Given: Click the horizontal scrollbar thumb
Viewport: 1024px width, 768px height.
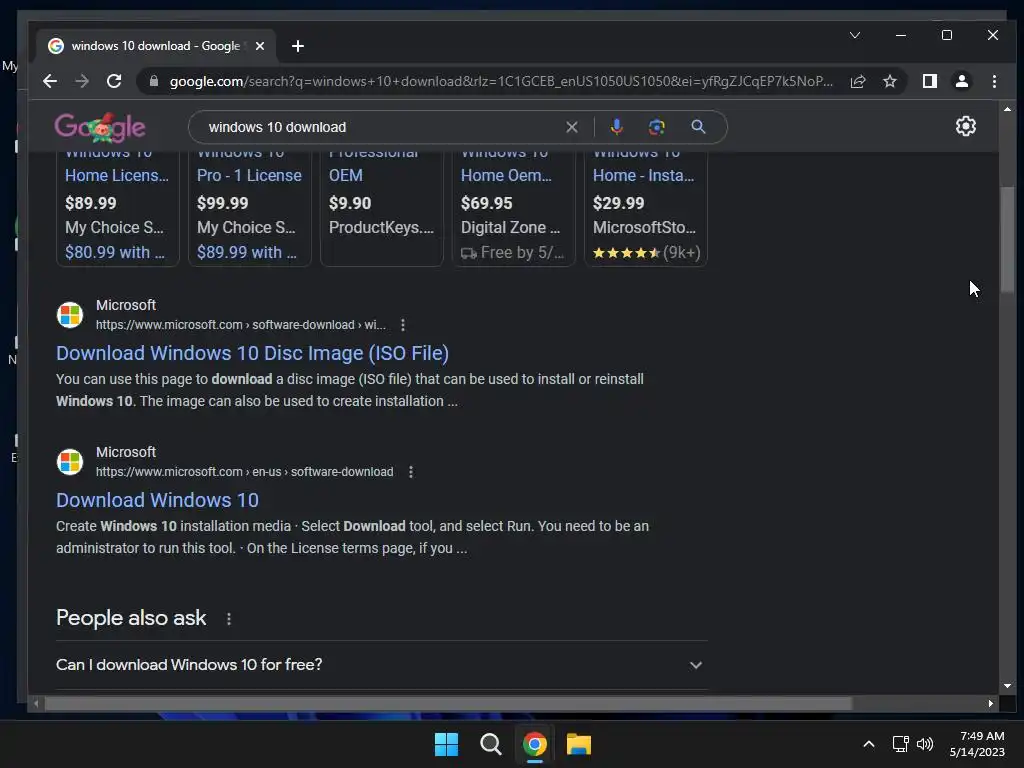Looking at the screenshot, I should pos(448,703).
